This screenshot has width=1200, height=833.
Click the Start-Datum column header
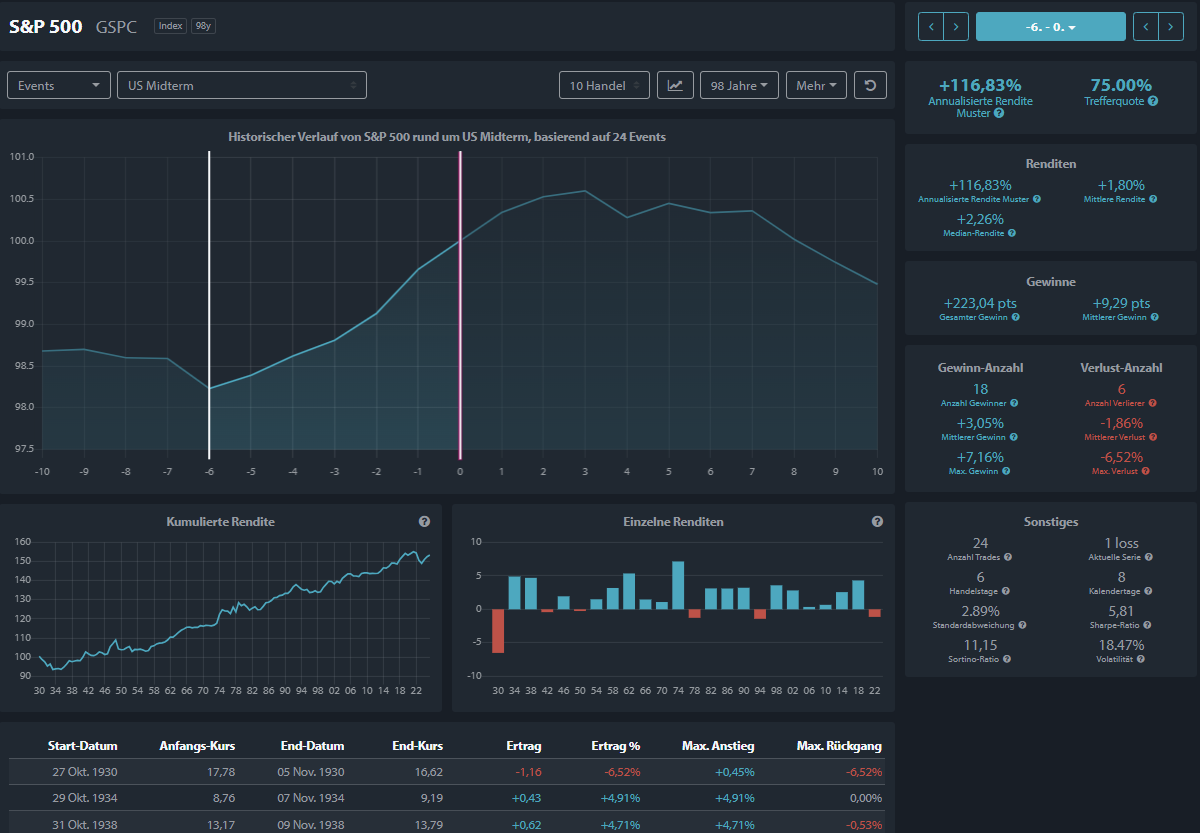82,746
